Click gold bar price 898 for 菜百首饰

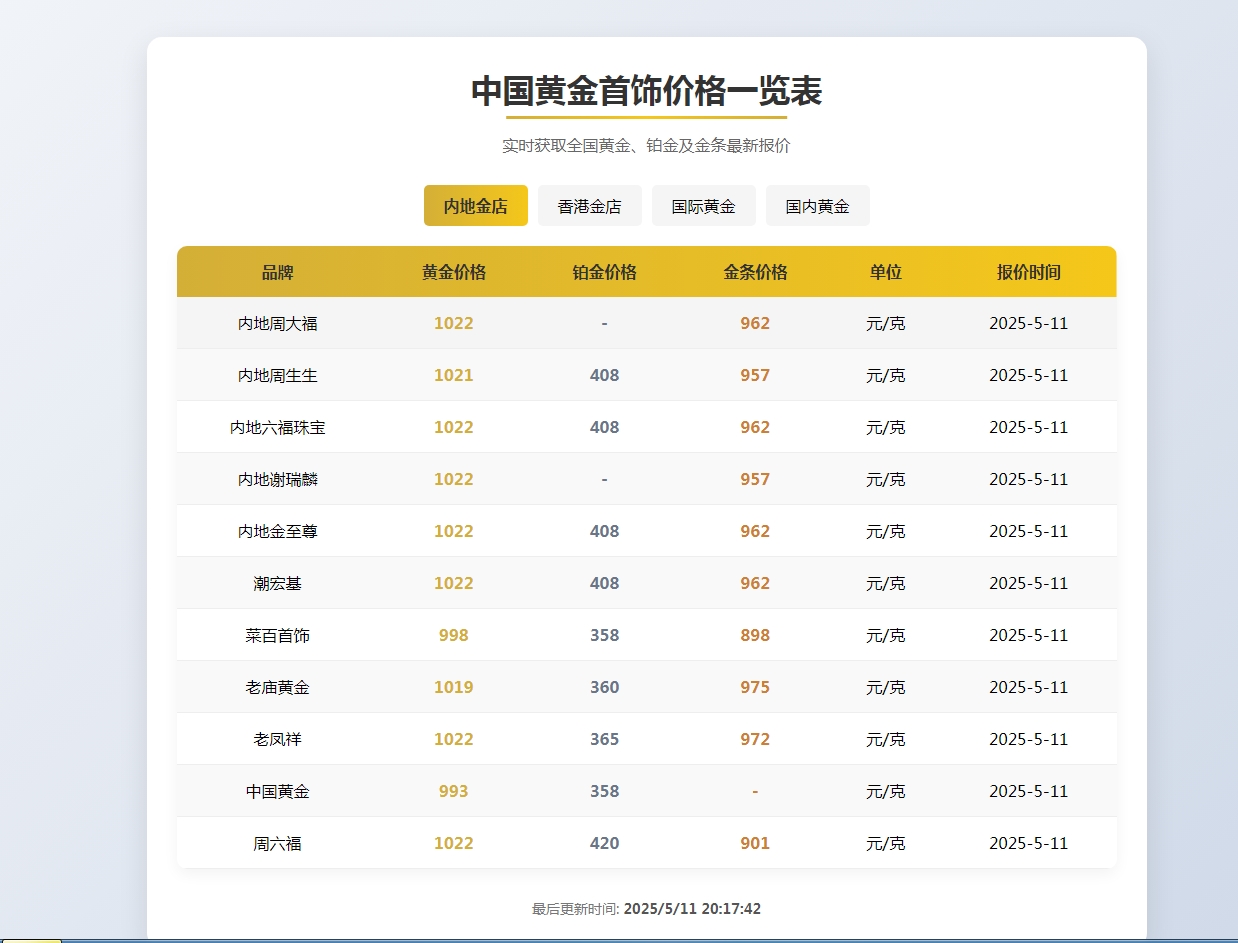(755, 636)
